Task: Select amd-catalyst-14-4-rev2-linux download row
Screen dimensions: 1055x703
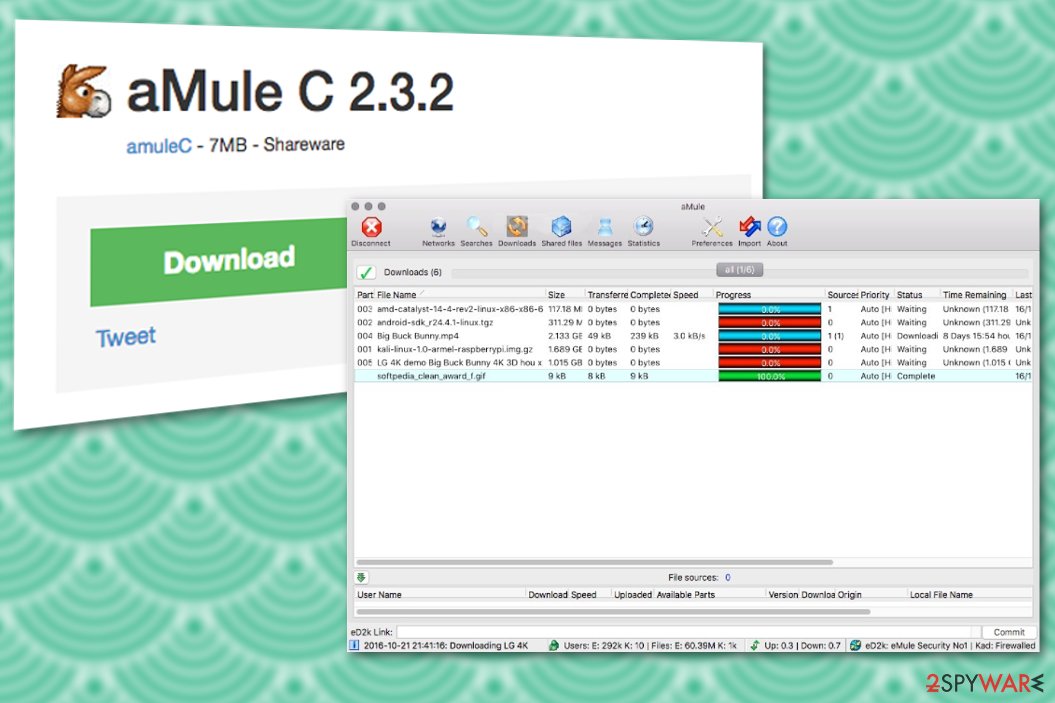Action: [693, 309]
